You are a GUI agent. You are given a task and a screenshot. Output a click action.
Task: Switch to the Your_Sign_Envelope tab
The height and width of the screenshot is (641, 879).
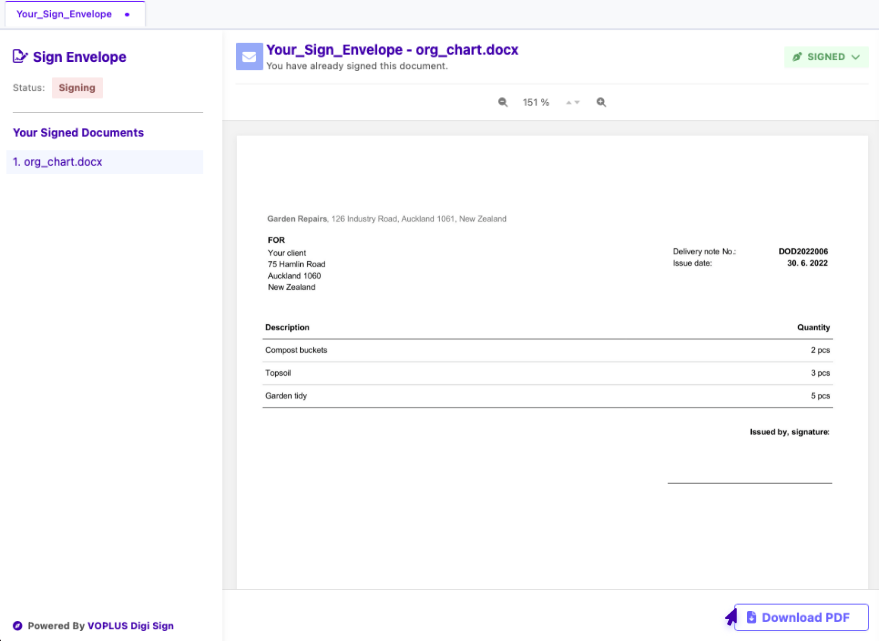(64, 15)
